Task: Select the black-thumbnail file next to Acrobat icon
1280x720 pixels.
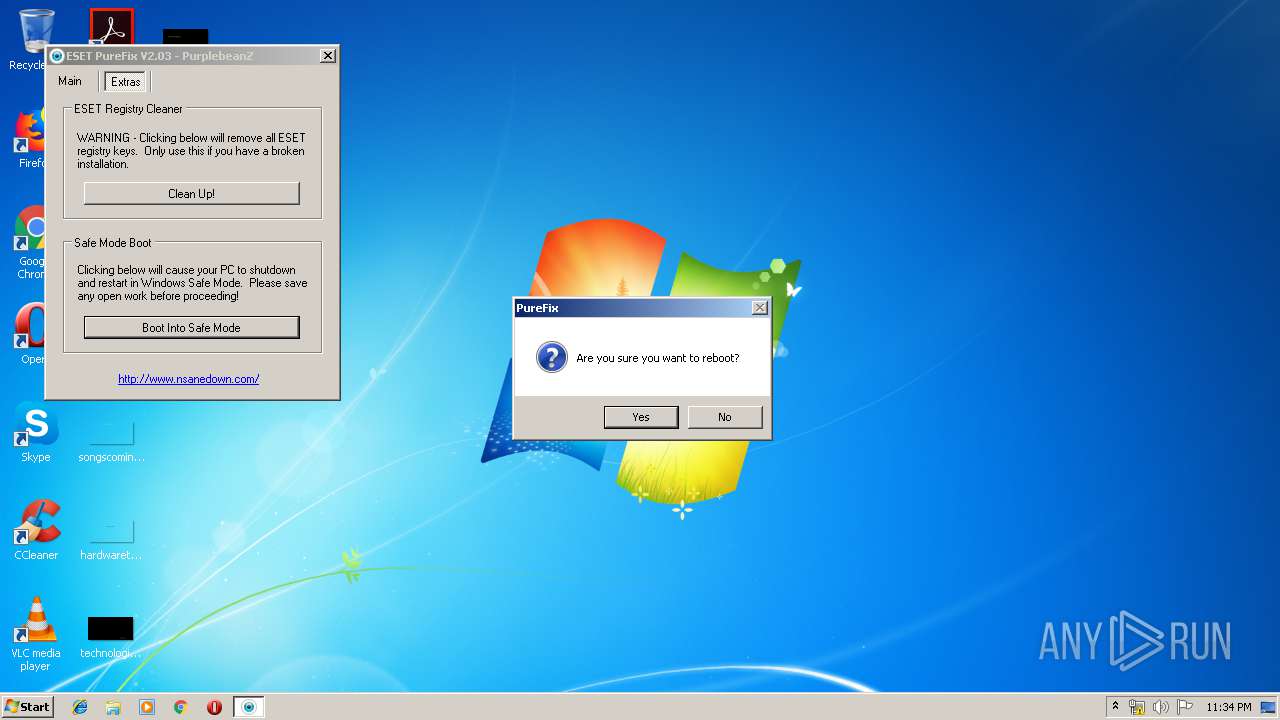Action: (x=186, y=37)
